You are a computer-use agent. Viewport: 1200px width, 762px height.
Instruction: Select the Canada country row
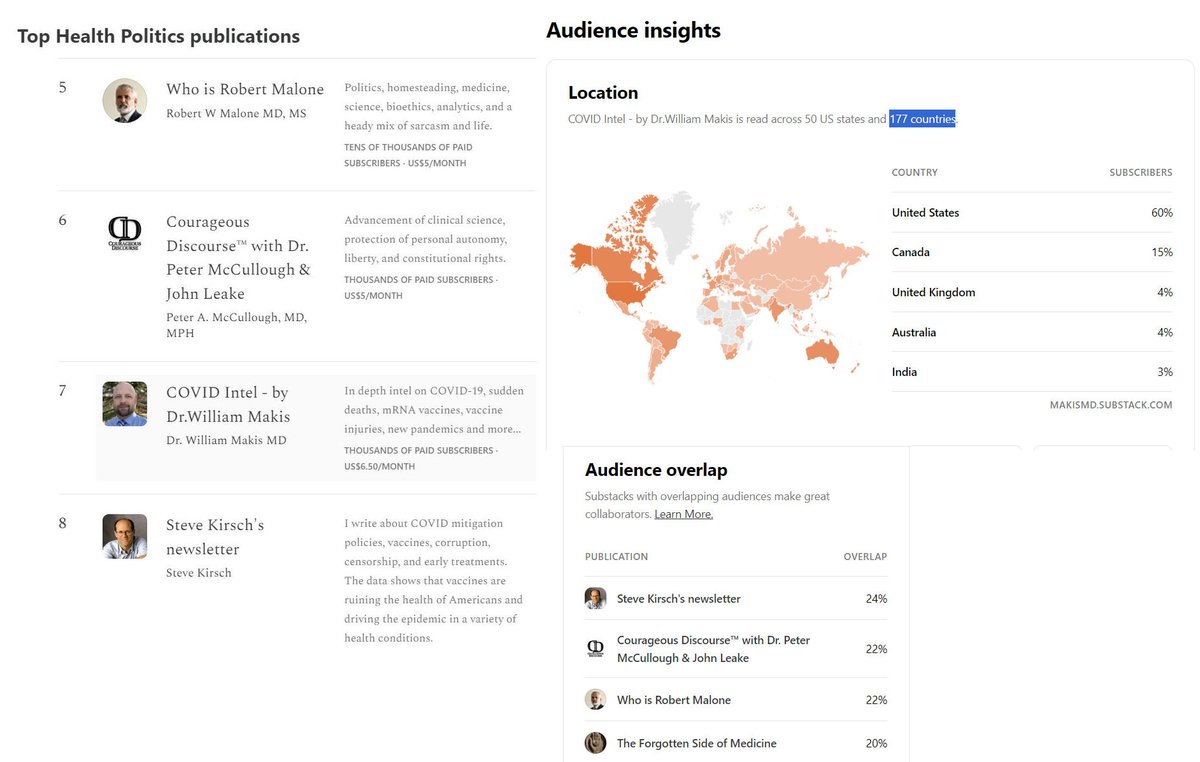click(x=1032, y=252)
